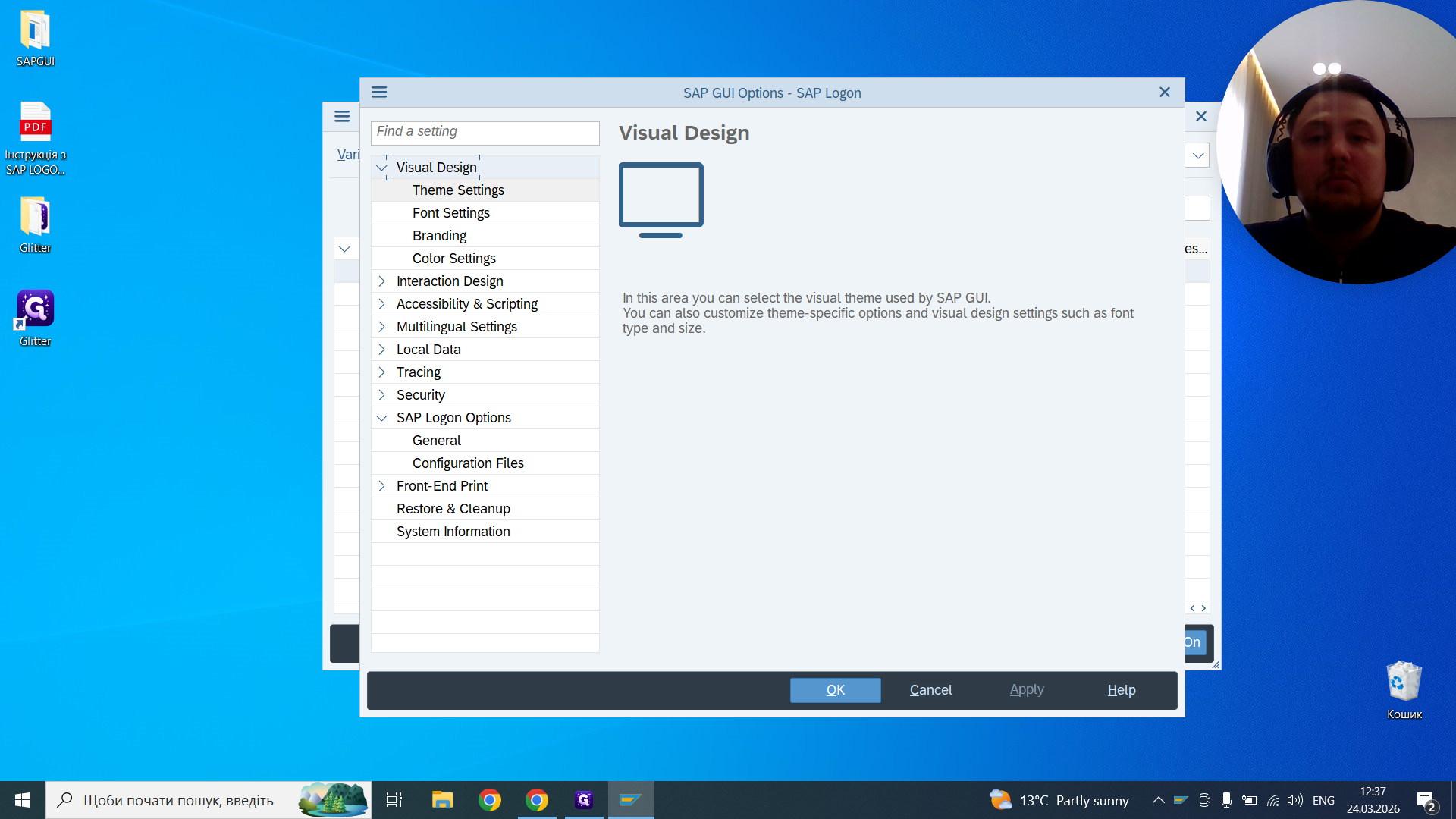Expand the Interaction Design node
This screenshot has height=819, width=1456.
381,281
